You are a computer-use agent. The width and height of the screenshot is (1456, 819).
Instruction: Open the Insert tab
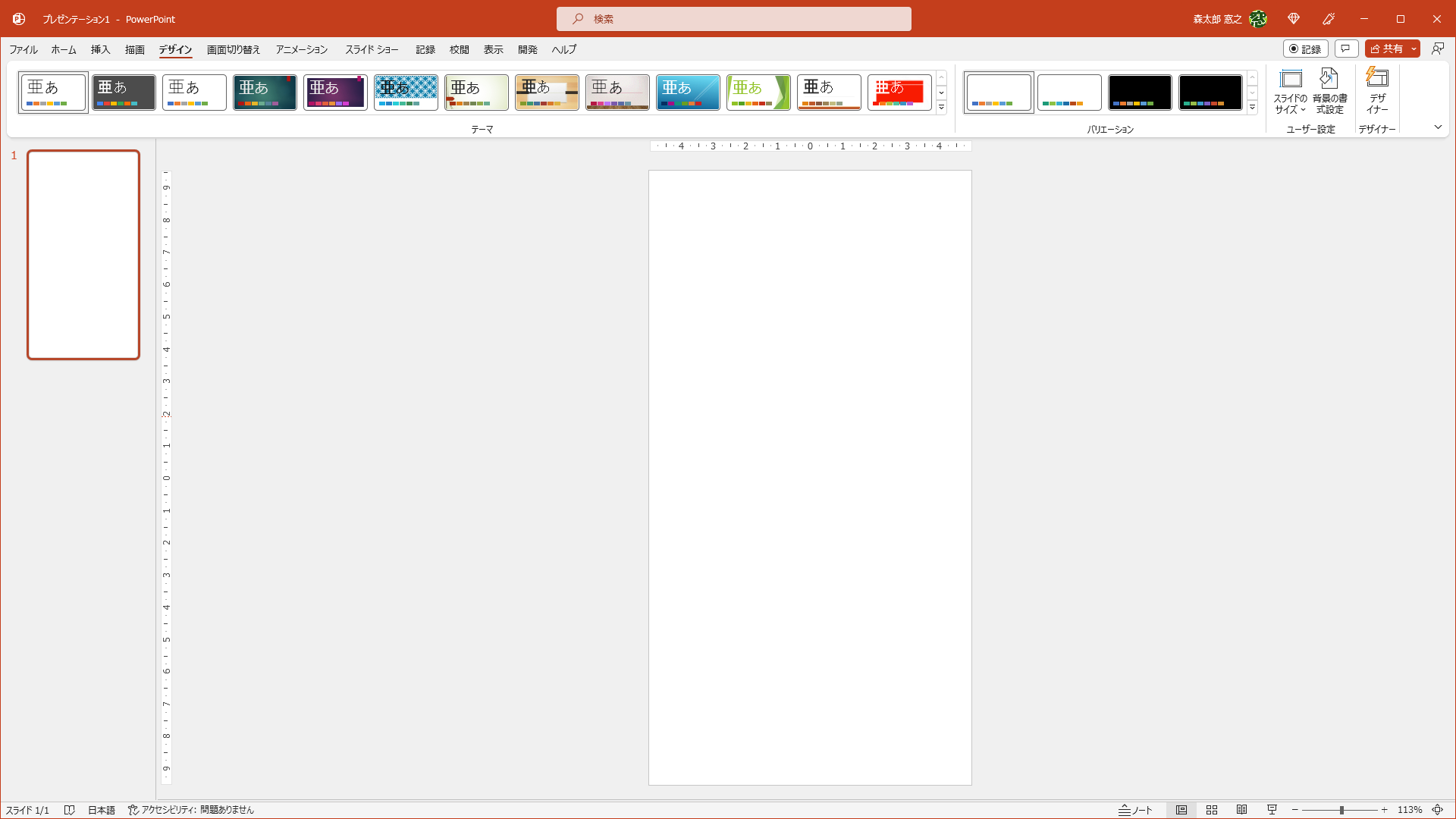coord(100,49)
